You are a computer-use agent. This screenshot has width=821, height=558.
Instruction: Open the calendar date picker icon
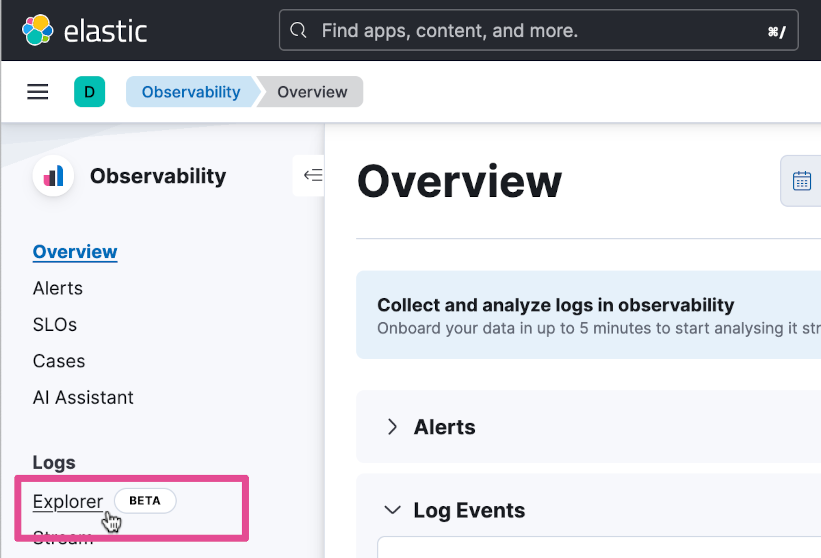[802, 181]
